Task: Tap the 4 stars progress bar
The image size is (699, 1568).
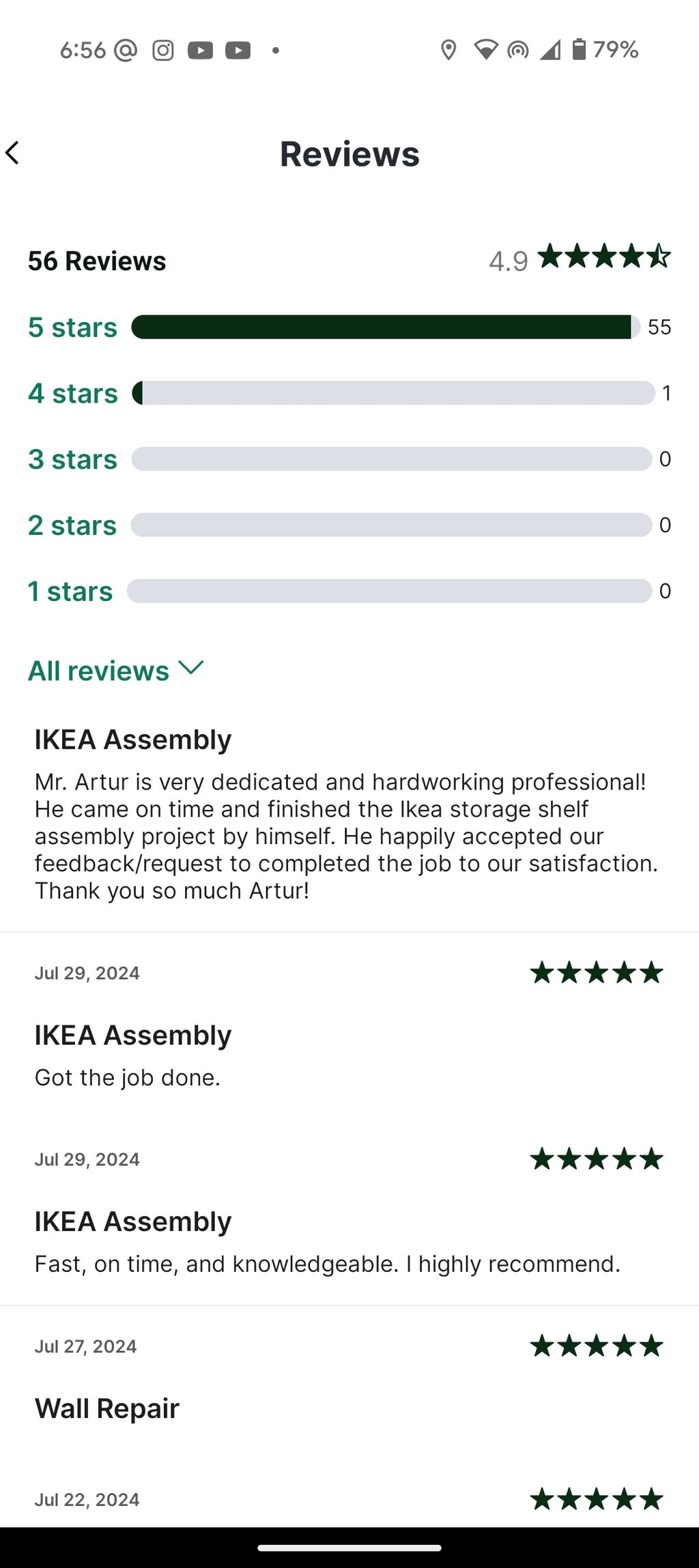Action: (393, 393)
